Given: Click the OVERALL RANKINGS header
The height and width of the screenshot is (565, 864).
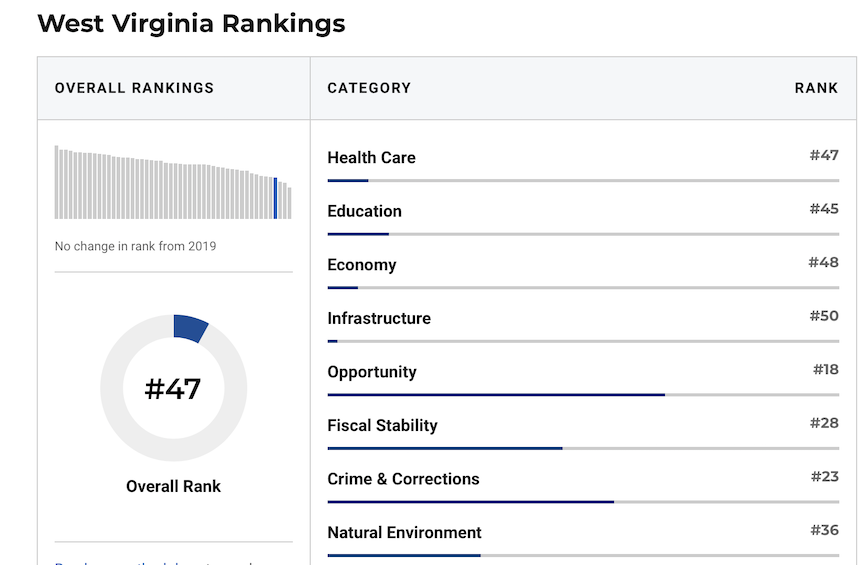Looking at the screenshot, I should point(134,88).
